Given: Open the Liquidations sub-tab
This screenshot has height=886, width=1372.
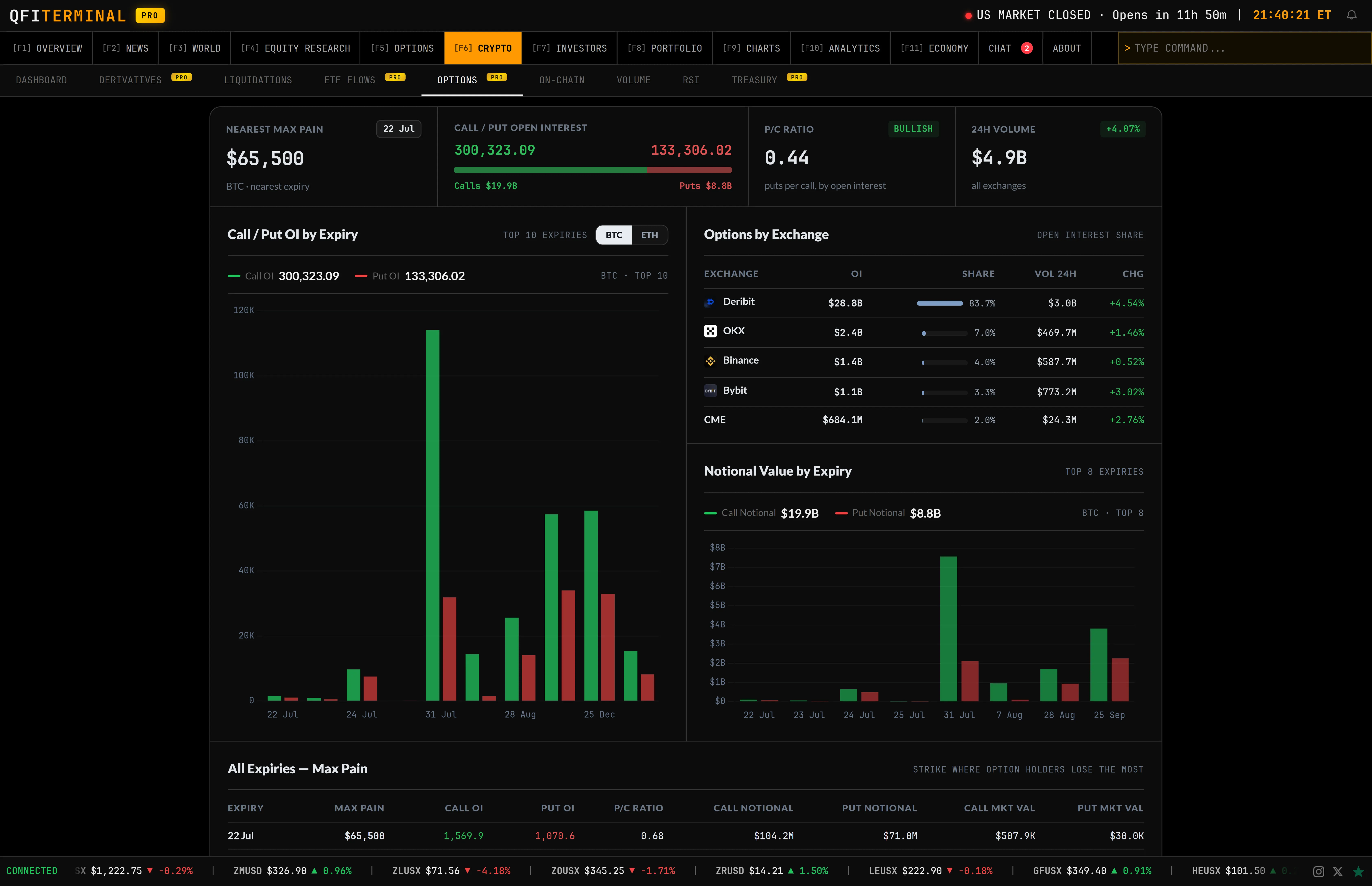Looking at the screenshot, I should [x=258, y=80].
